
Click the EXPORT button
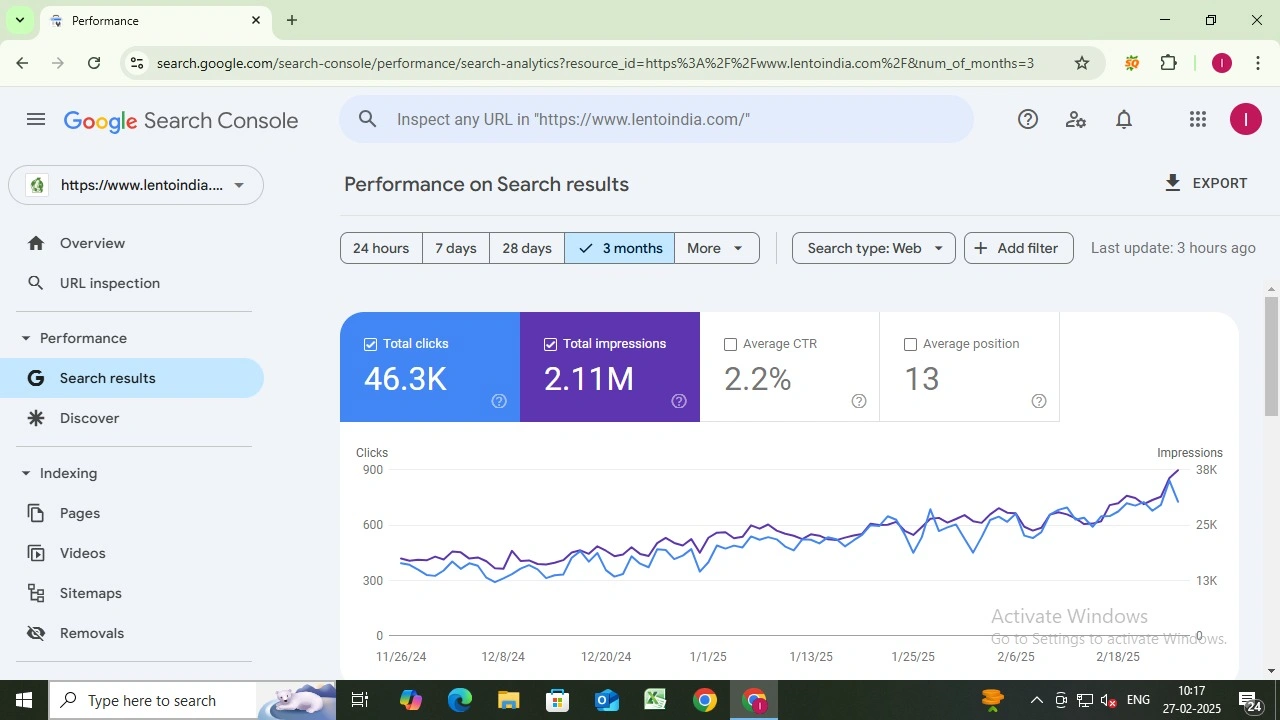[x=1206, y=183]
